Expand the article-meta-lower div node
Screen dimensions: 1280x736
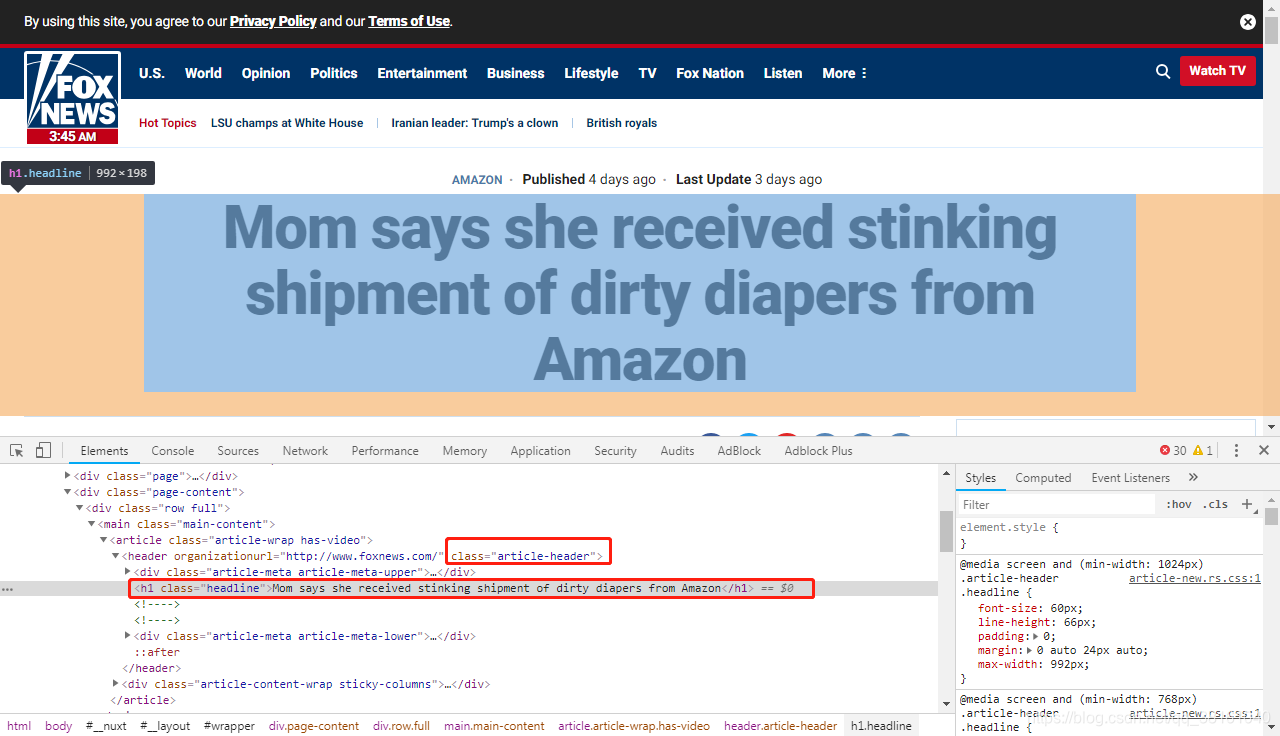pos(127,636)
